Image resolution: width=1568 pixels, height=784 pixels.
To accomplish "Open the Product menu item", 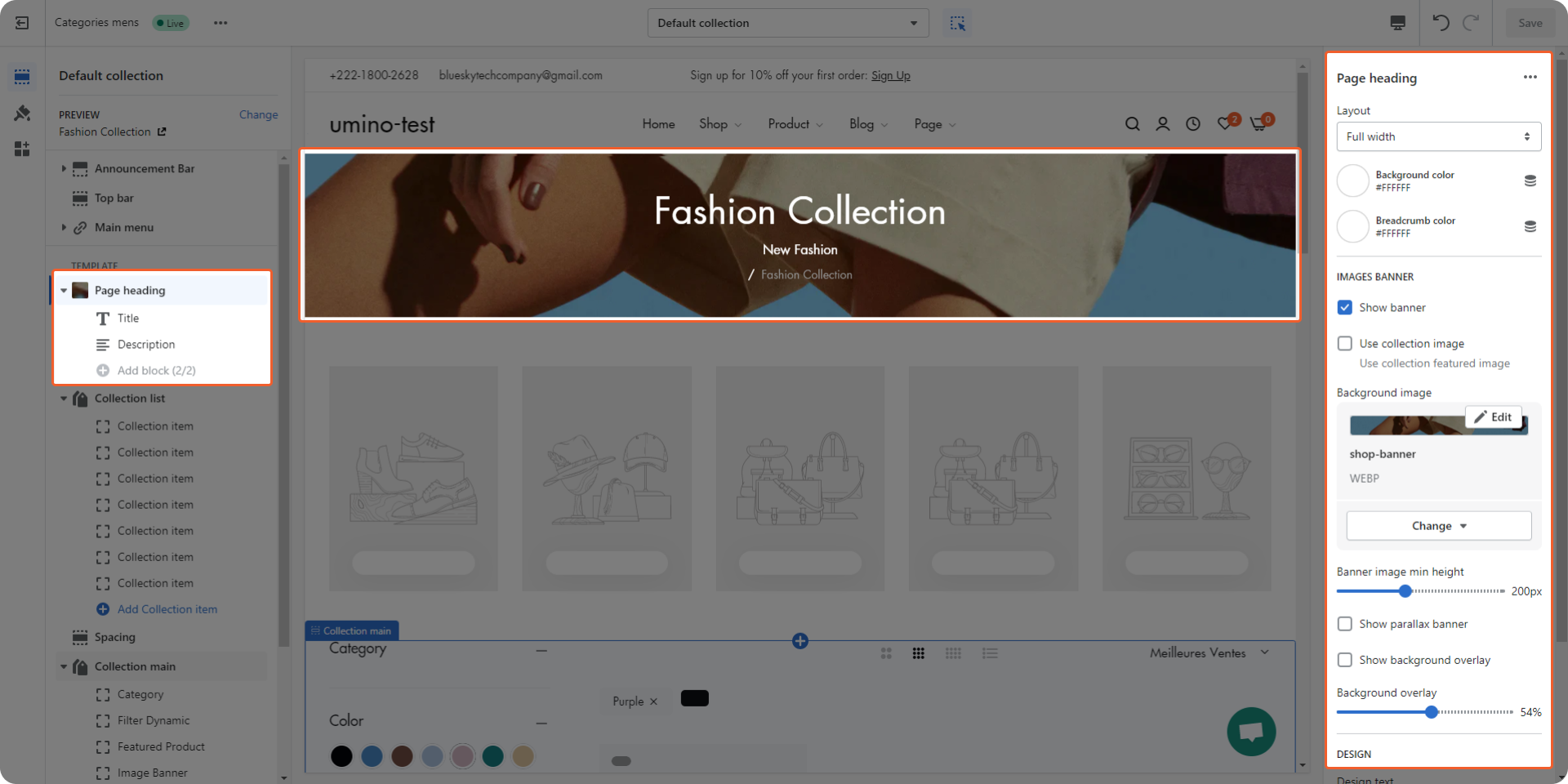I will 795,124.
